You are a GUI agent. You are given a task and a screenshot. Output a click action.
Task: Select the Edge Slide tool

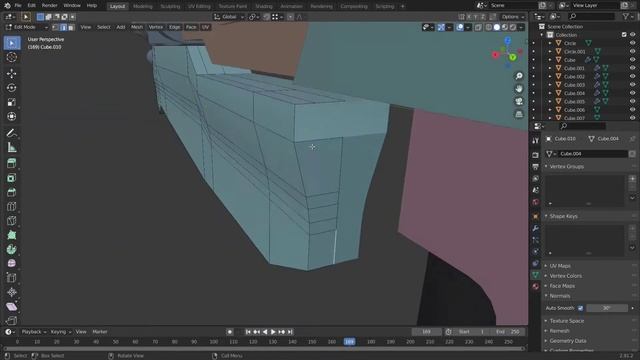pos(11,278)
